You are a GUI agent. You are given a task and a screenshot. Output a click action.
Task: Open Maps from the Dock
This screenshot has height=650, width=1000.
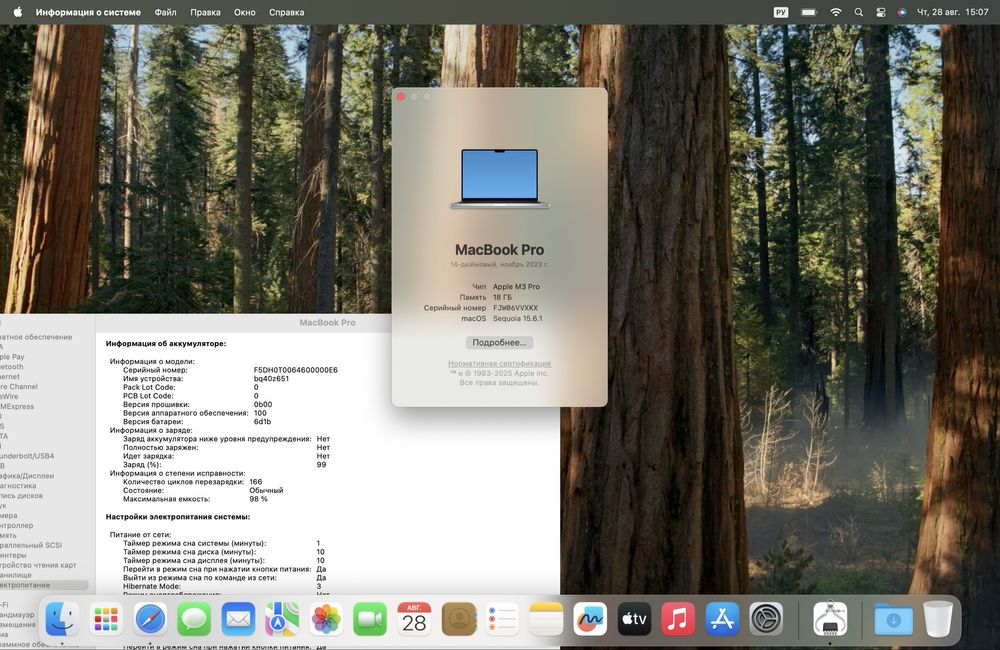[282, 619]
